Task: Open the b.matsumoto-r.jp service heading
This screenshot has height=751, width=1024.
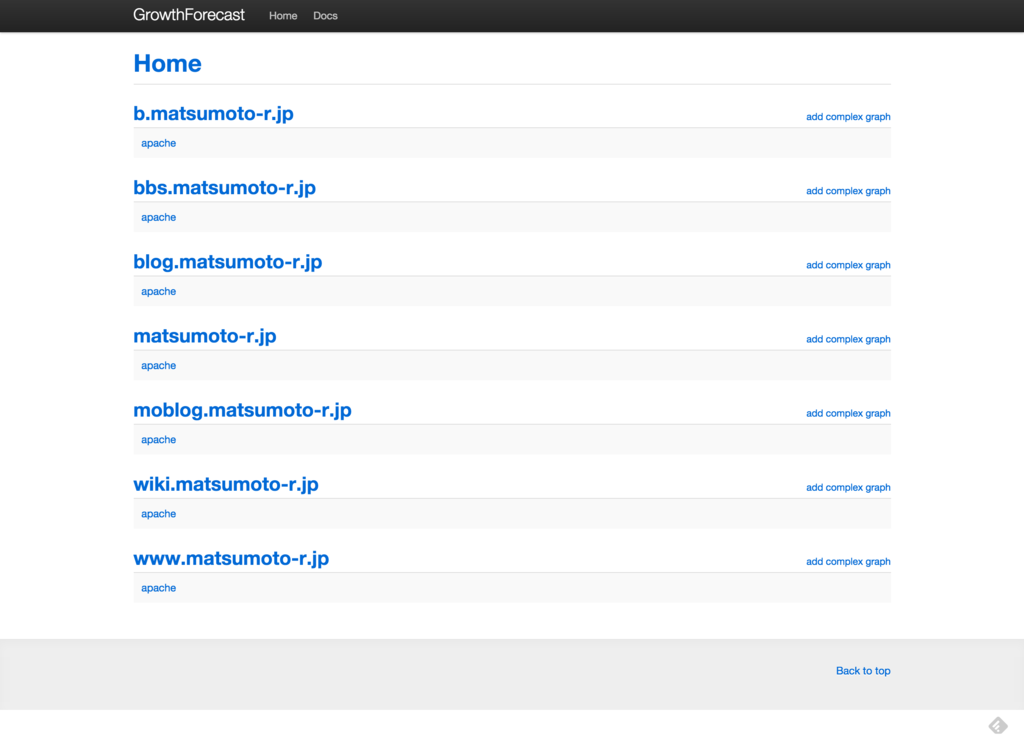Action: (x=214, y=114)
